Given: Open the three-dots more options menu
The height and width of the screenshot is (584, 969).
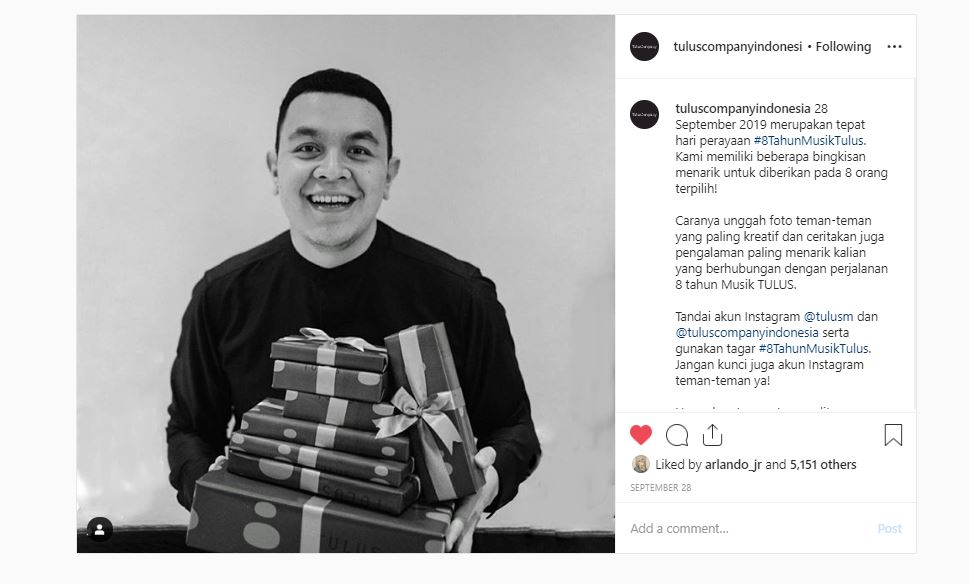Looking at the screenshot, I should 894,46.
